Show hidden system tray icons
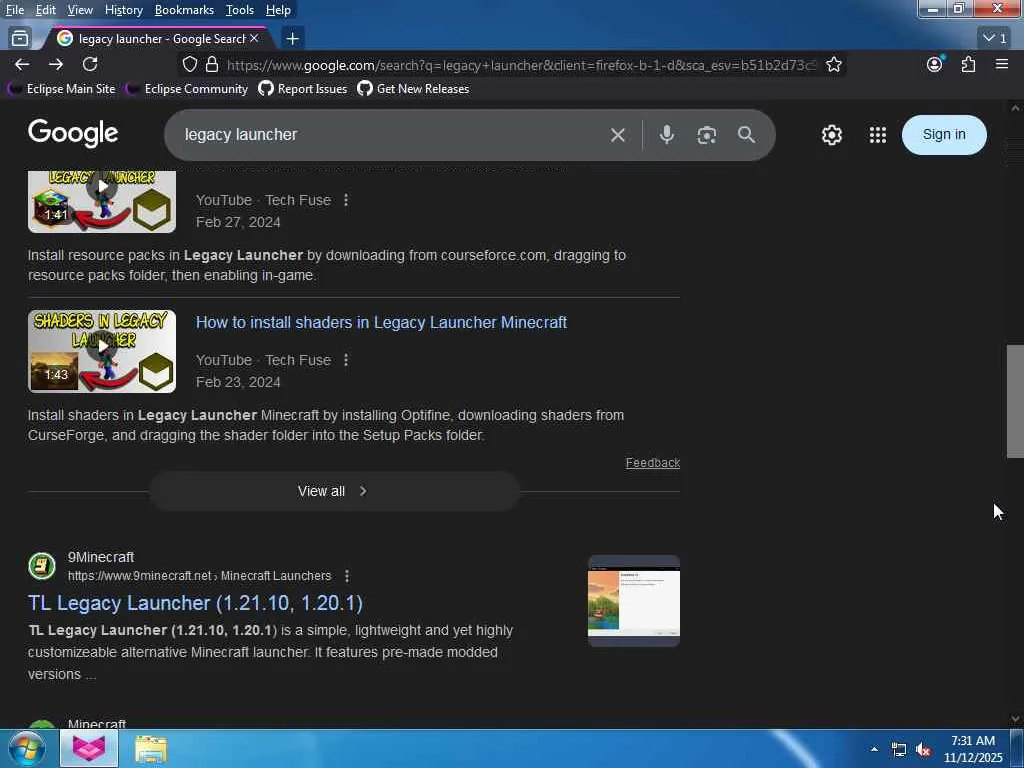The width and height of the screenshot is (1024, 768). (x=874, y=749)
